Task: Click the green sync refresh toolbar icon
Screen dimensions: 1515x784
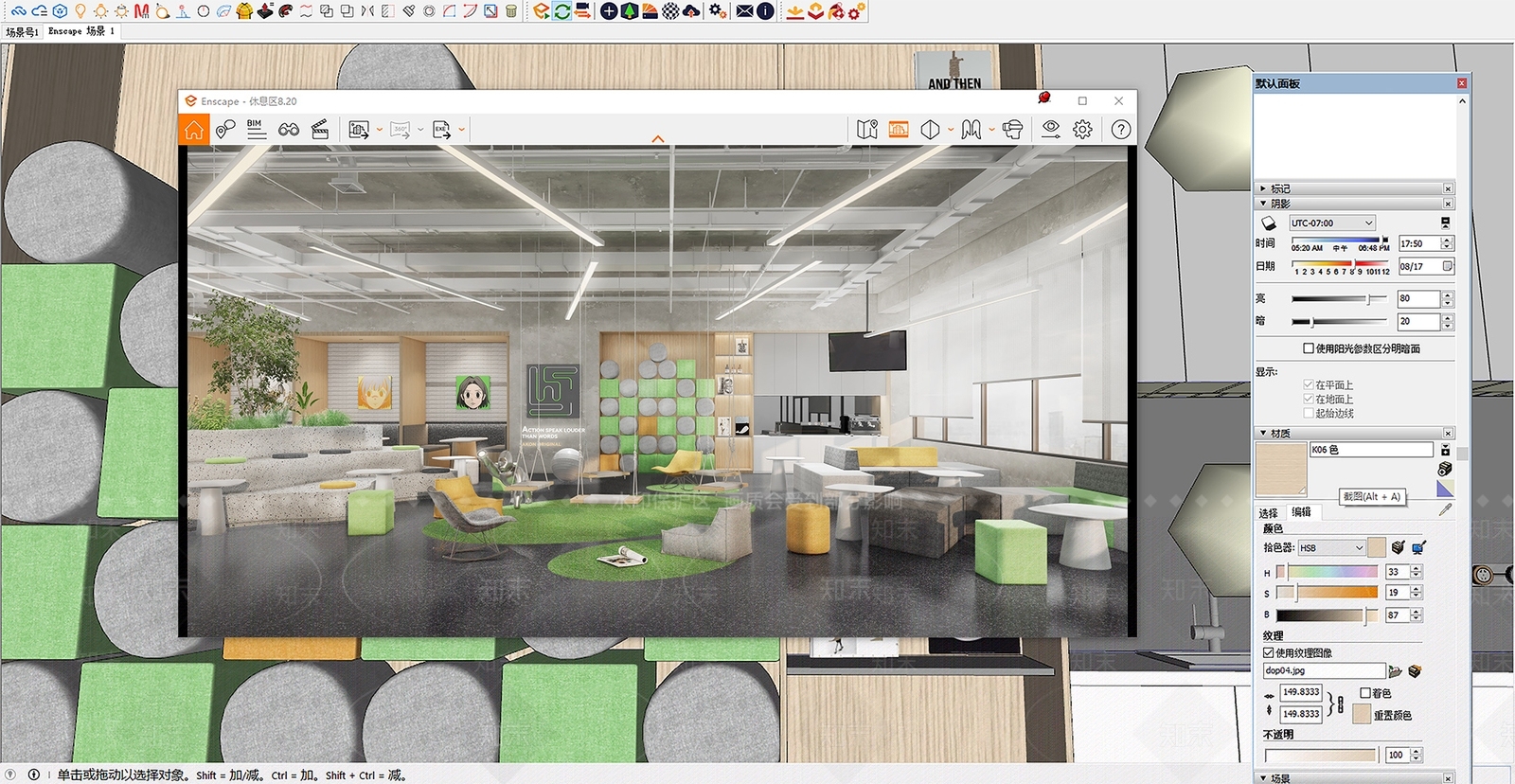Action: click(x=562, y=11)
